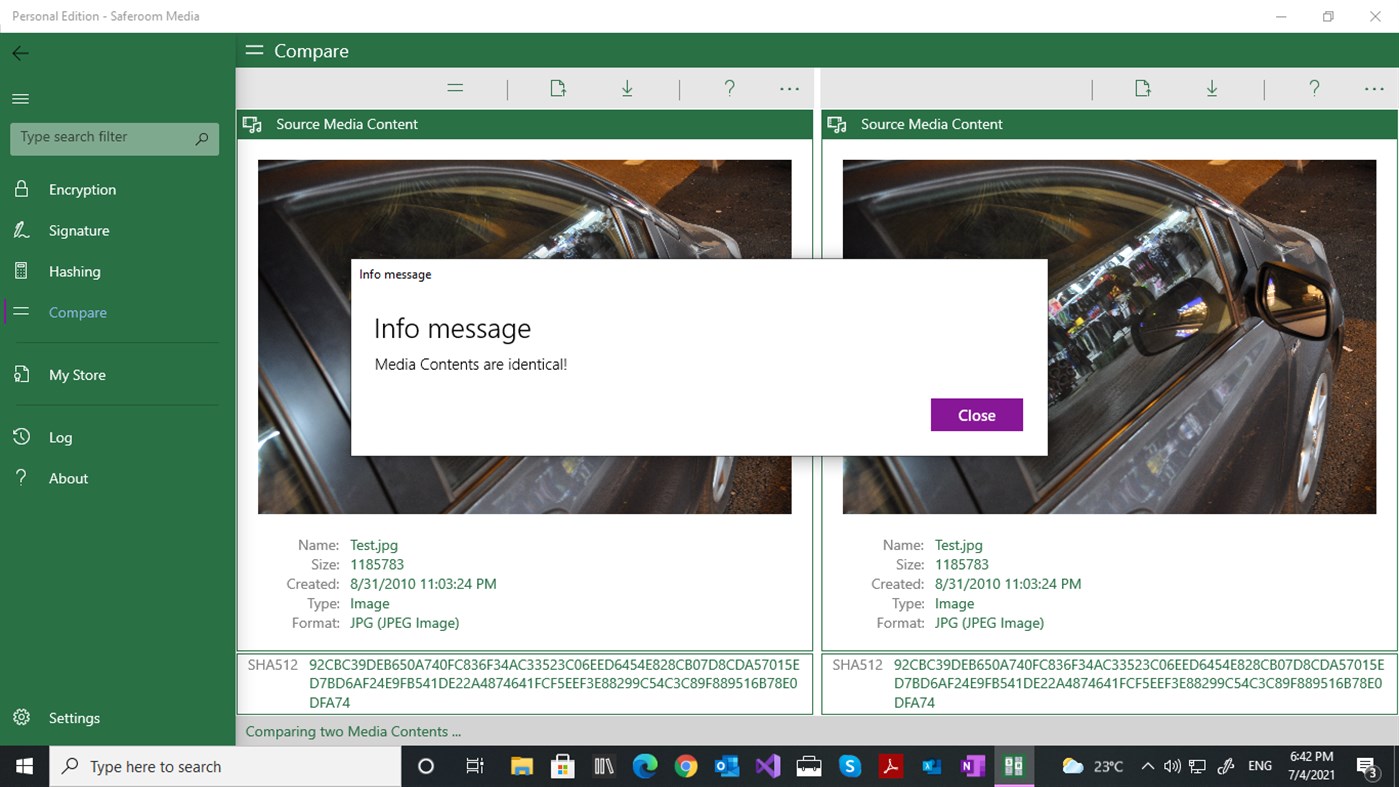Select the Hashing tool in the sidebar
The width and height of the screenshot is (1399, 787).
[x=75, y=271]
